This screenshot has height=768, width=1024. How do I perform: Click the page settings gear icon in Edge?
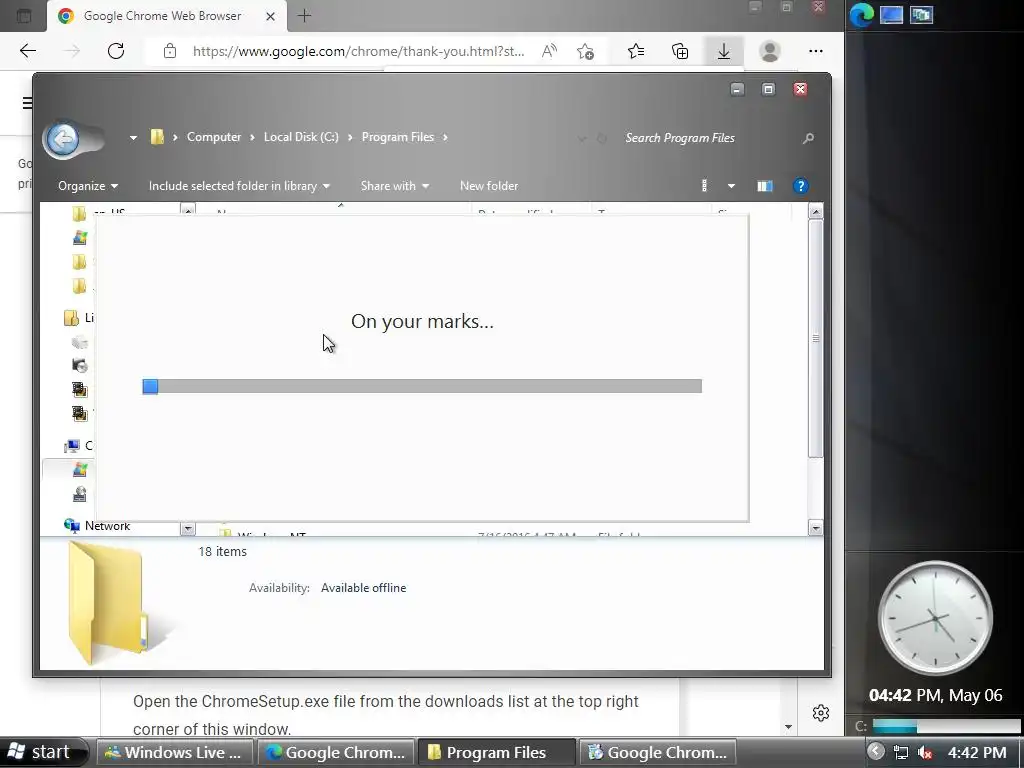click(x=821, y=712)
